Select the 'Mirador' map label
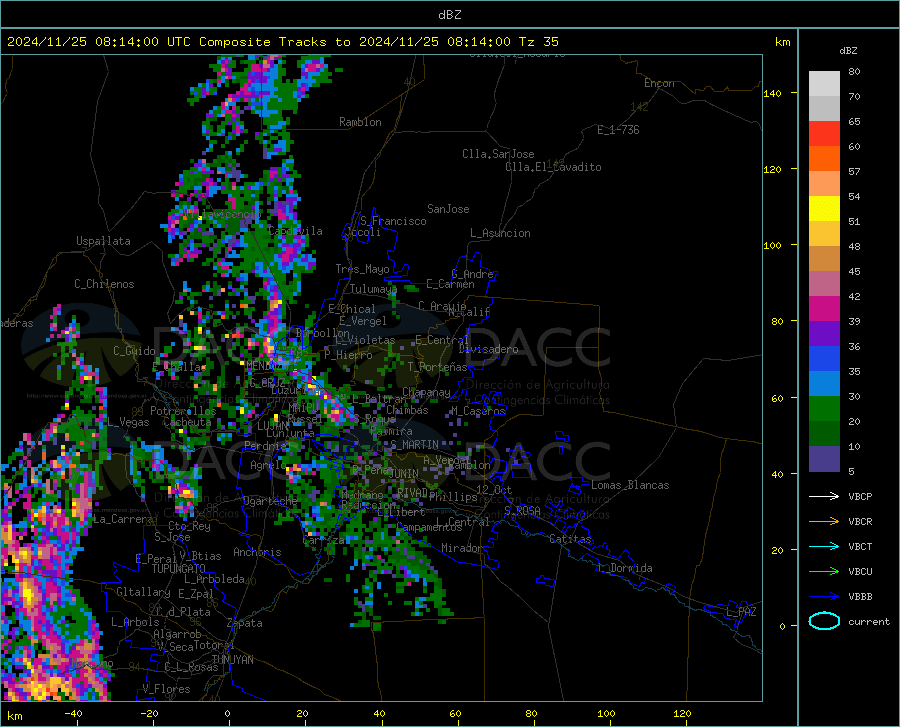This screenshot has height=727, width=900. tap(461, 548)
